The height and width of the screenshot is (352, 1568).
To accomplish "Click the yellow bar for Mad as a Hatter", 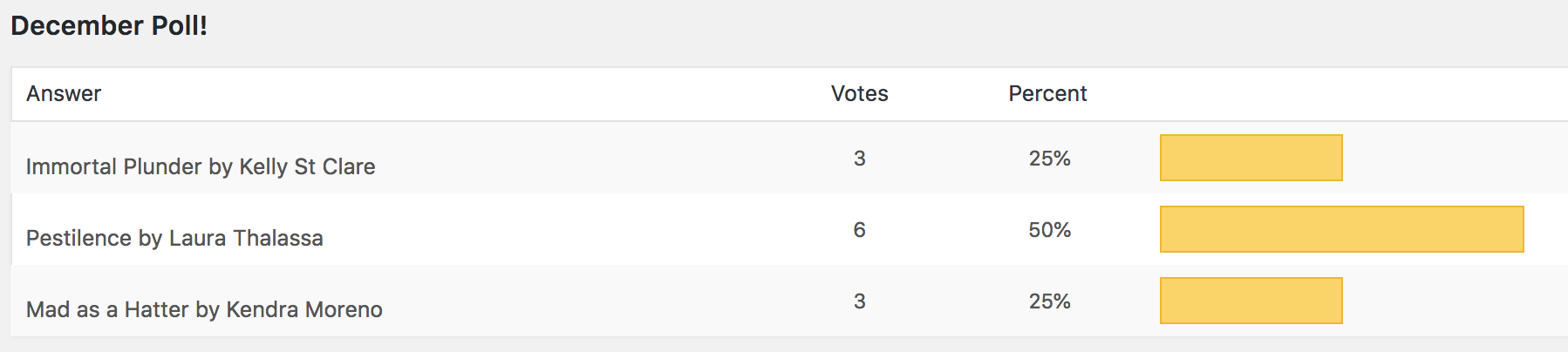I will [1251, 301].
